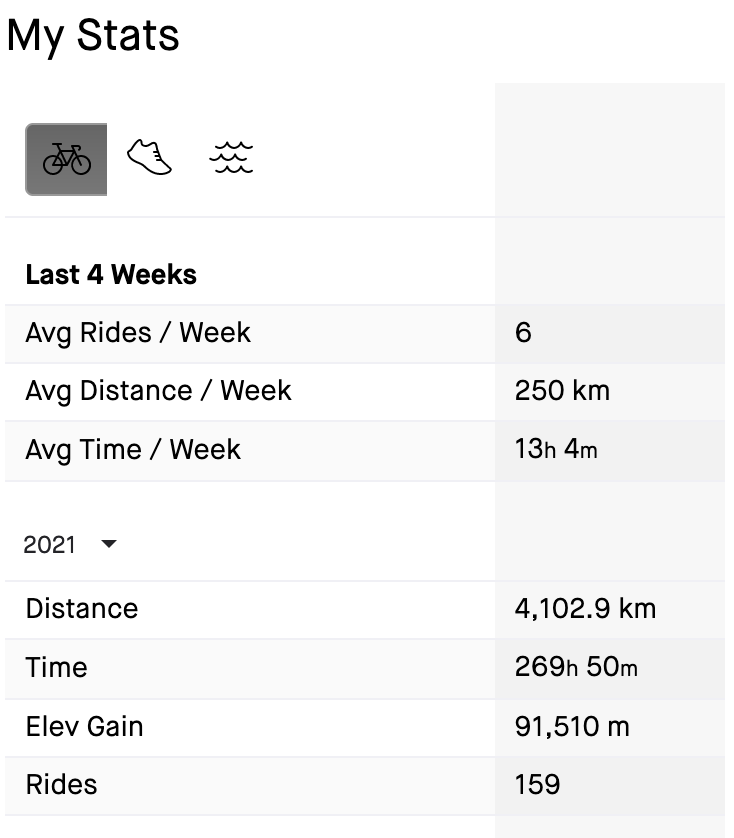Select the 13h 4m weekly time value
The height and width of the screenshot is (838, 734).
click(x=556, y=449)
